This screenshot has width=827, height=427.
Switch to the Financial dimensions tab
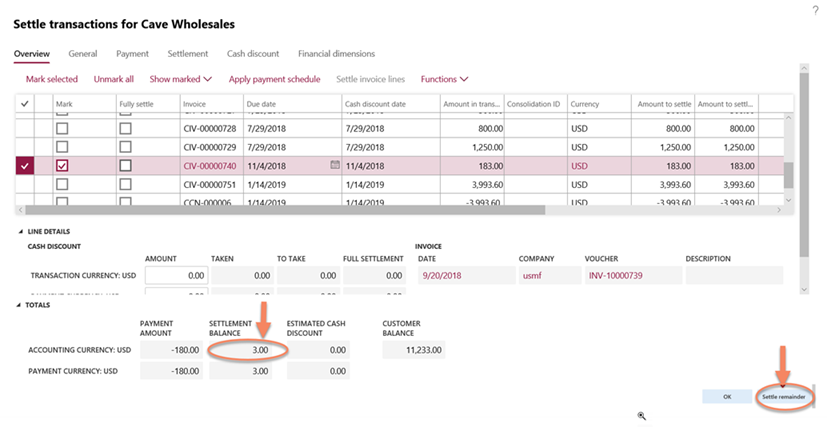coord(336,54)
